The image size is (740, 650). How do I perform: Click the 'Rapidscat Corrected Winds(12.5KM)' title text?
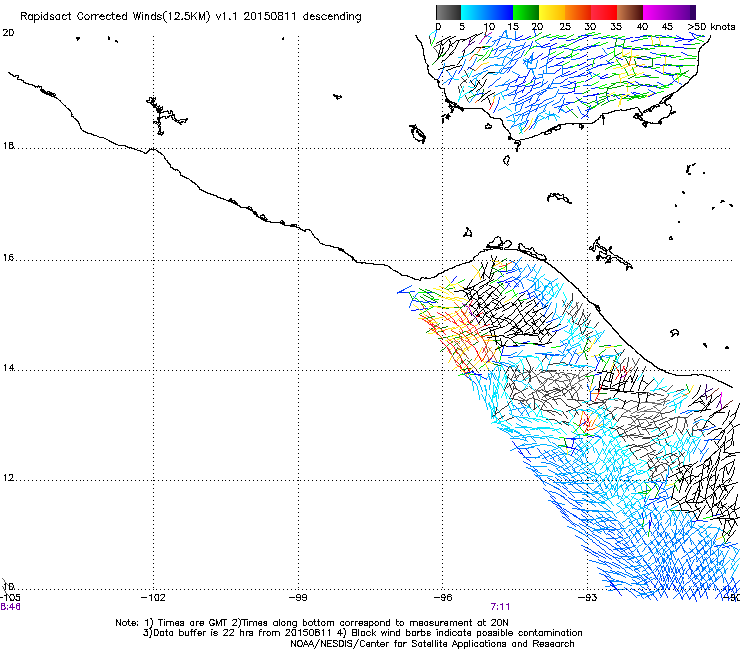(x=115, y=17)
